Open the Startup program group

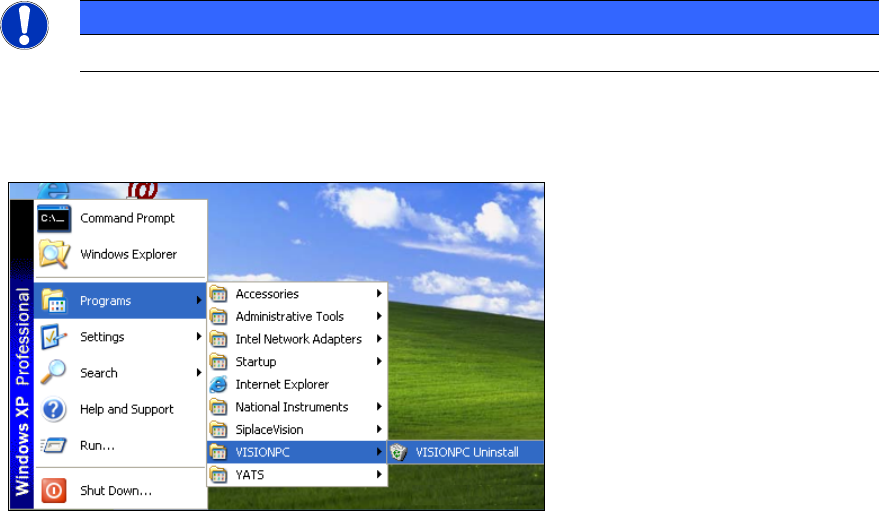[297, 361]
